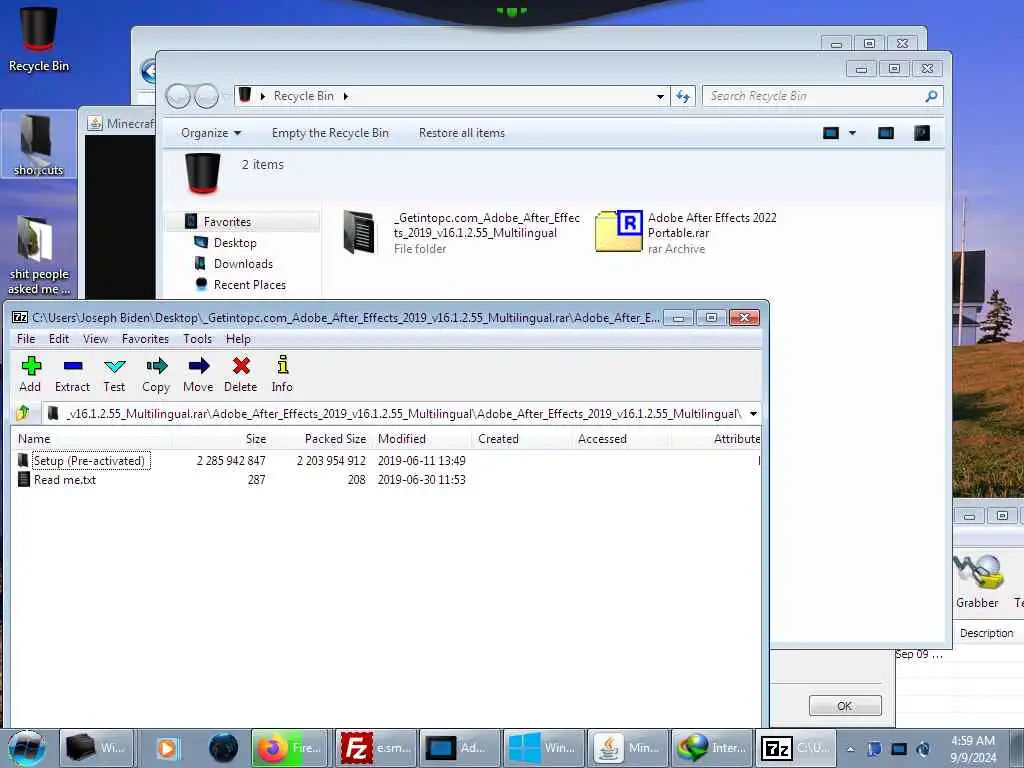
Task: Select the Recycle Bin desktop icon
Action: pos(39,39)
